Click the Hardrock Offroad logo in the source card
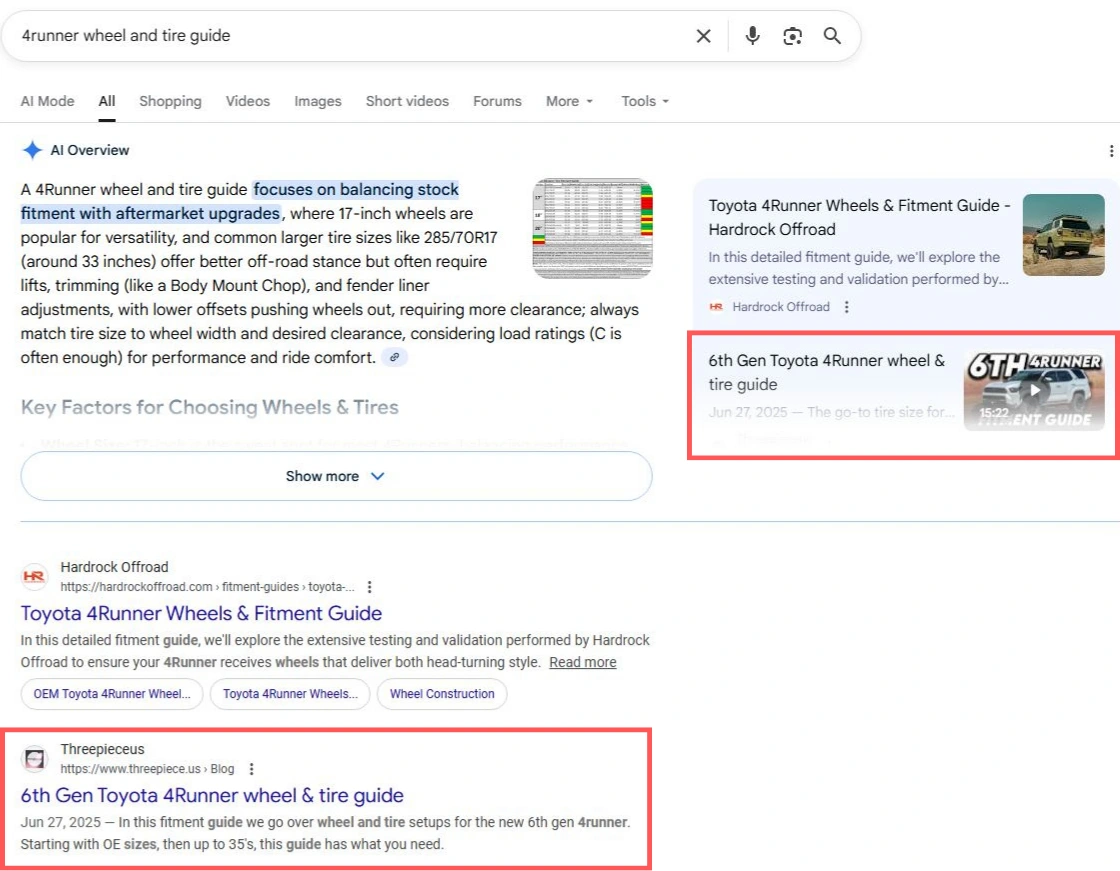The image size is (1120, 871). pos(716,307)
